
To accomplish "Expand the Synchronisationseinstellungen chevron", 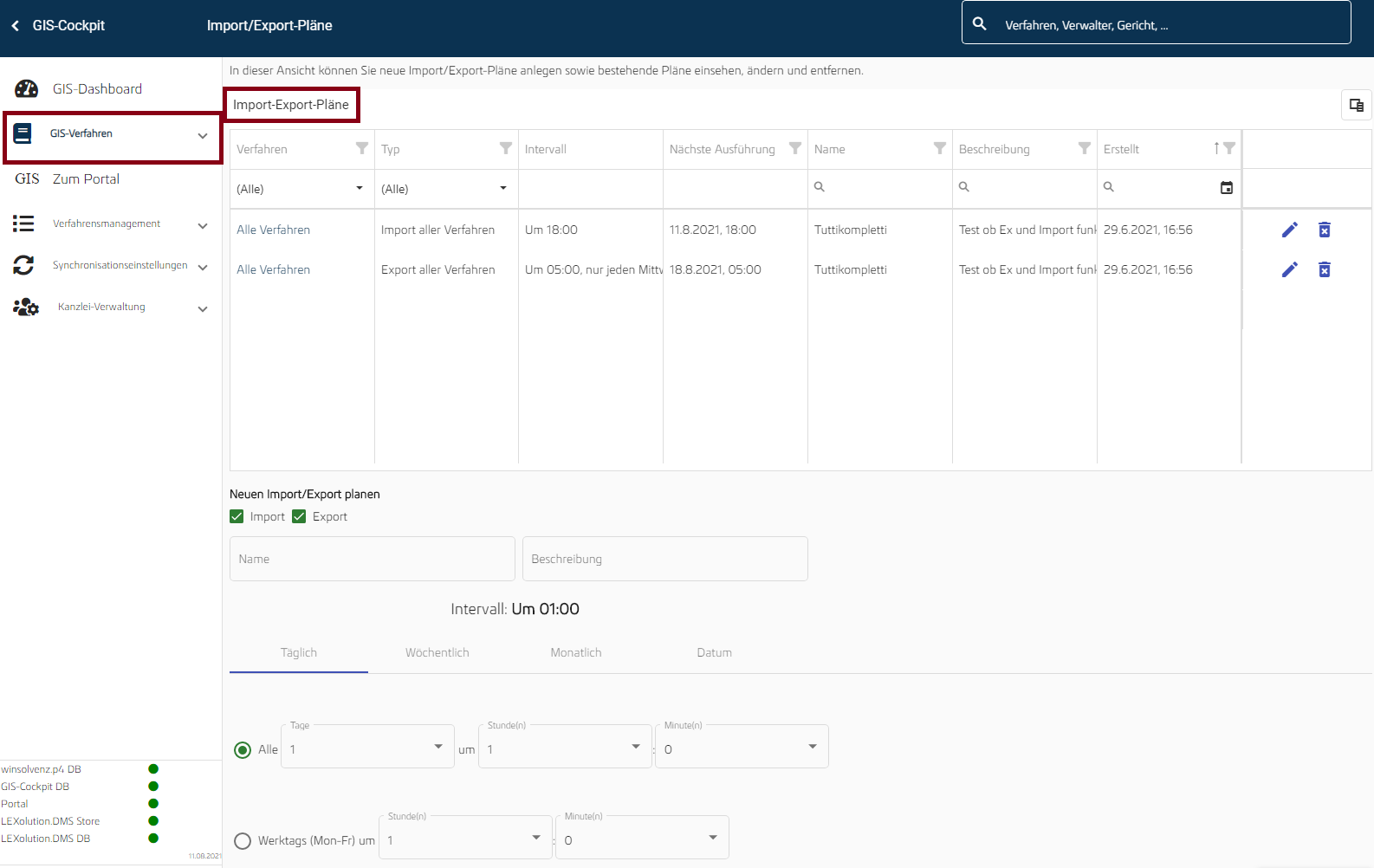I will click(203, 268).
